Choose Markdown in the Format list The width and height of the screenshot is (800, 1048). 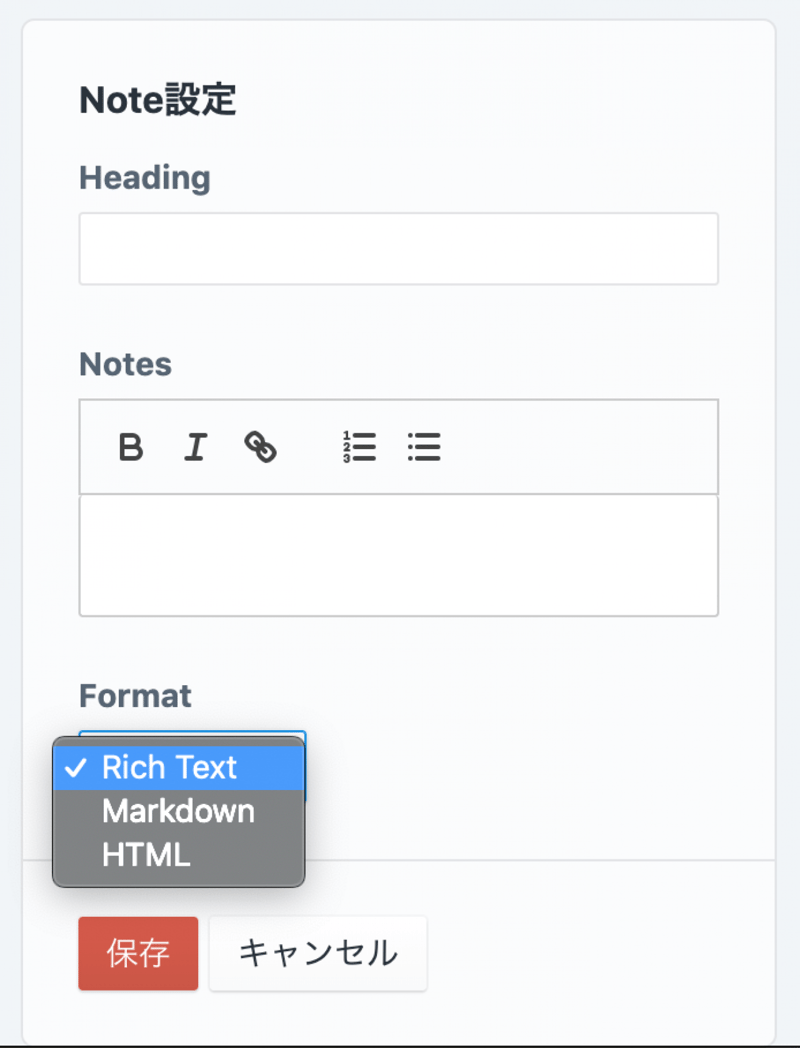[x=178, y=811]
